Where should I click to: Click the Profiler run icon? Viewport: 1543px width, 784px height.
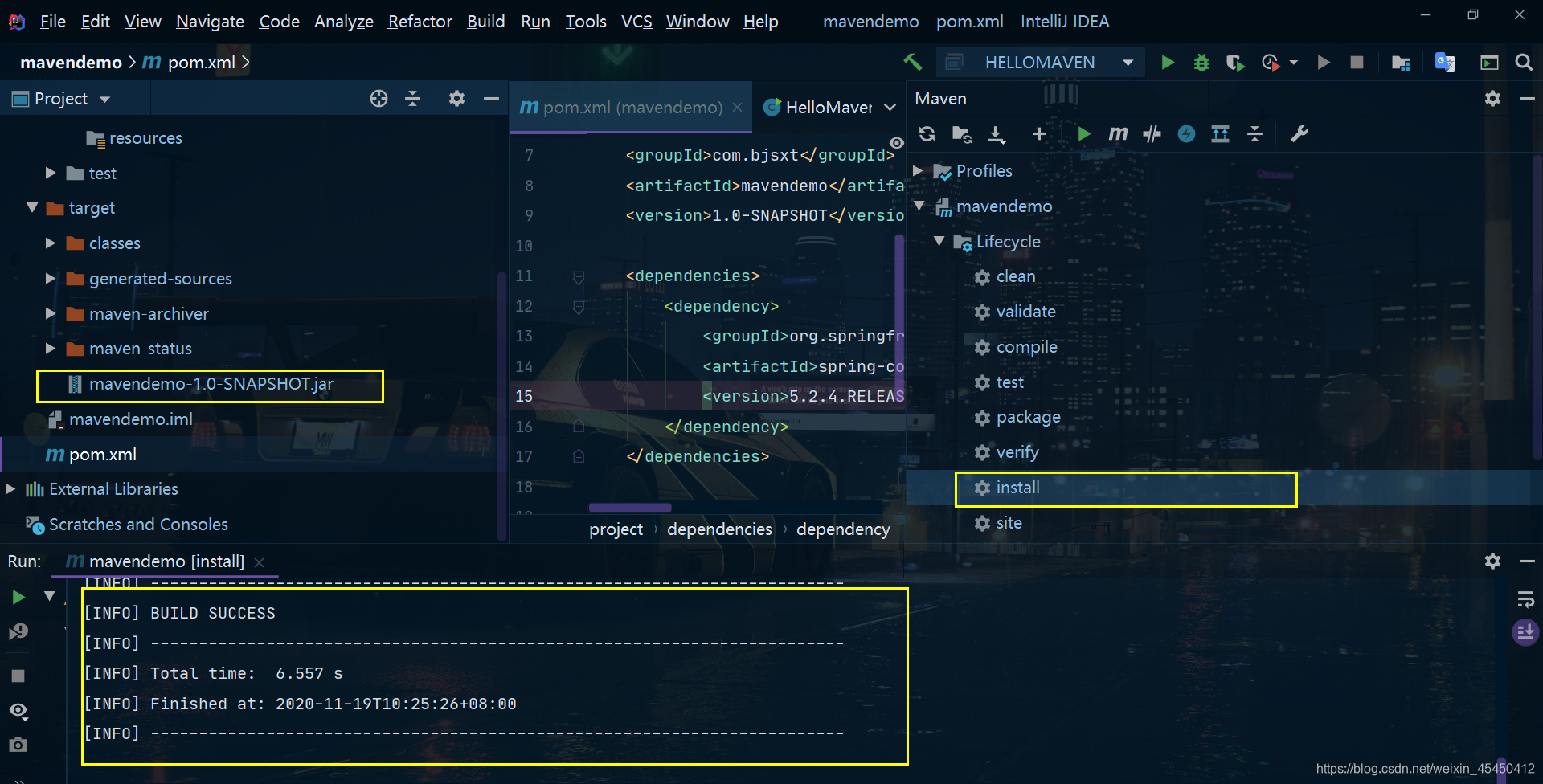[x=1271, y=63]
